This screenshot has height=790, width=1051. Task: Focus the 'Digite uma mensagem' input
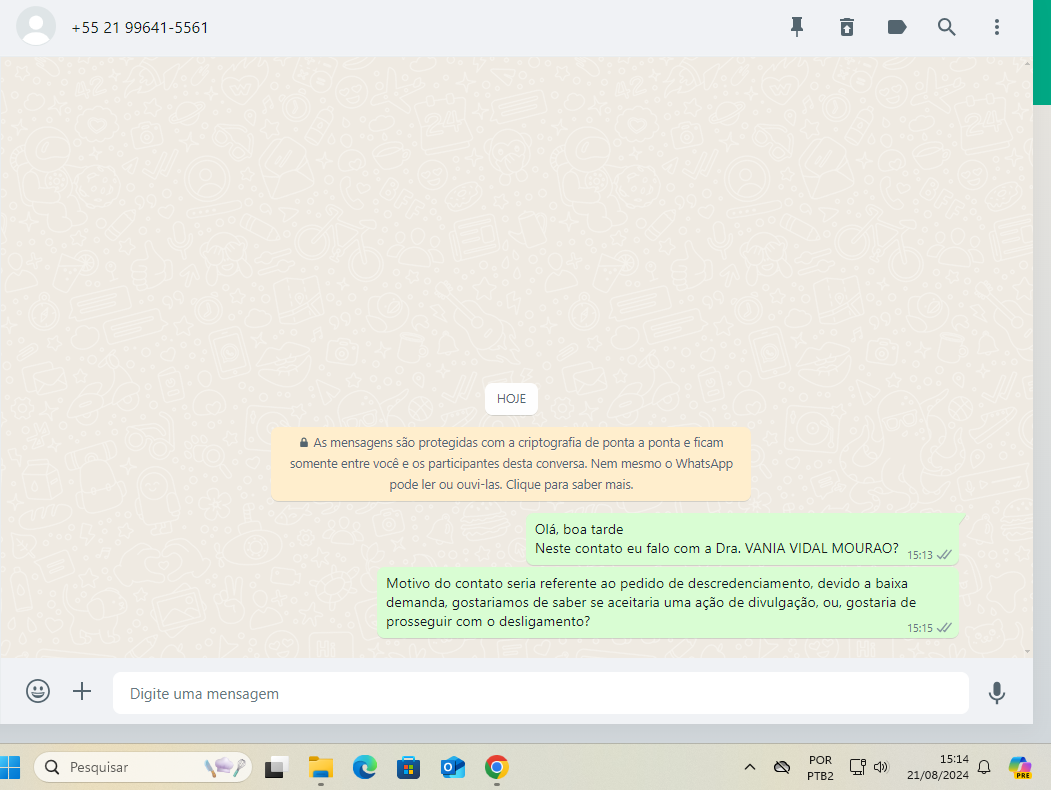540,693
